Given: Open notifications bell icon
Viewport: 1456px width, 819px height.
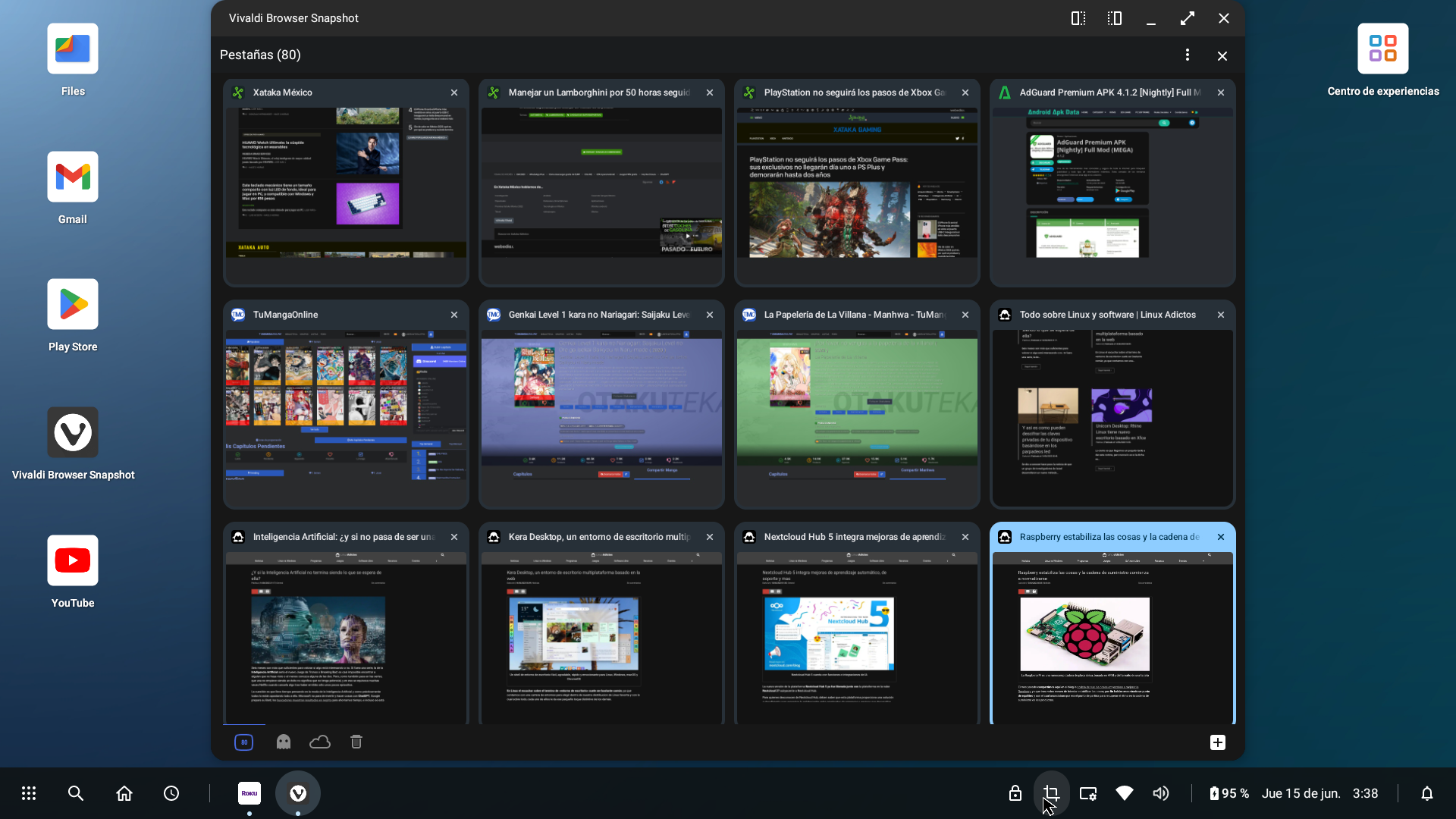Looking at the screenshot, I should (x=1427, y=793).
